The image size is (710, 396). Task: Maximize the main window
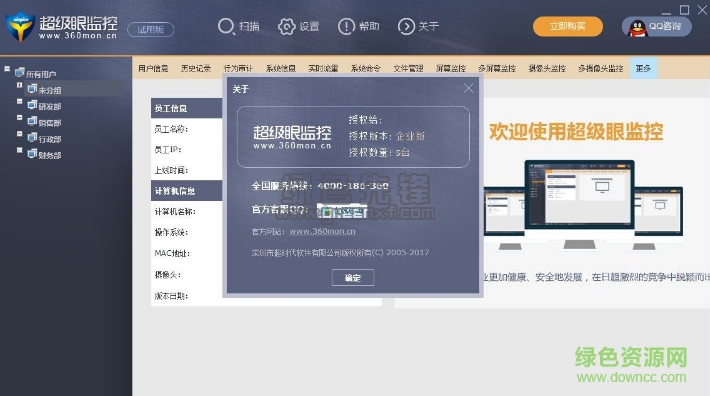(x=684, y=10)
